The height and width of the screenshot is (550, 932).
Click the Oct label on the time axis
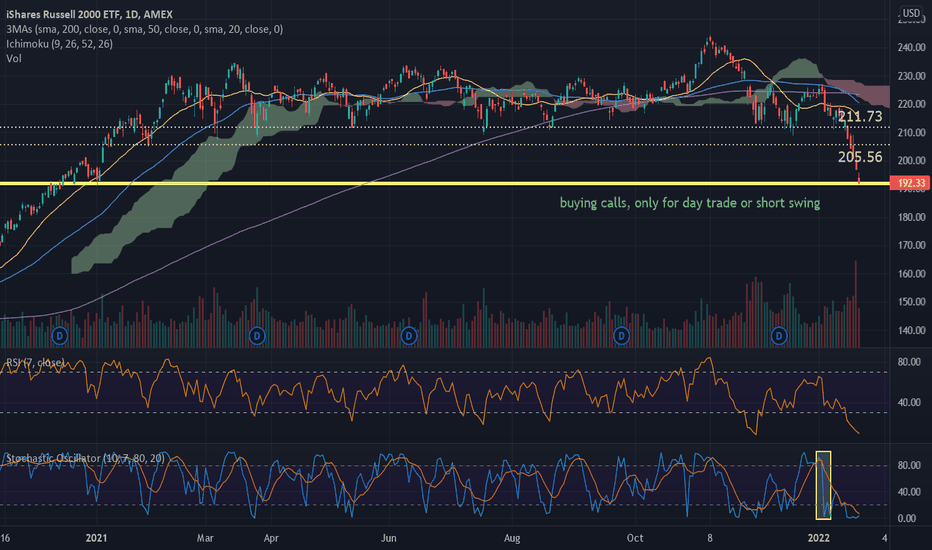(635, 538)
